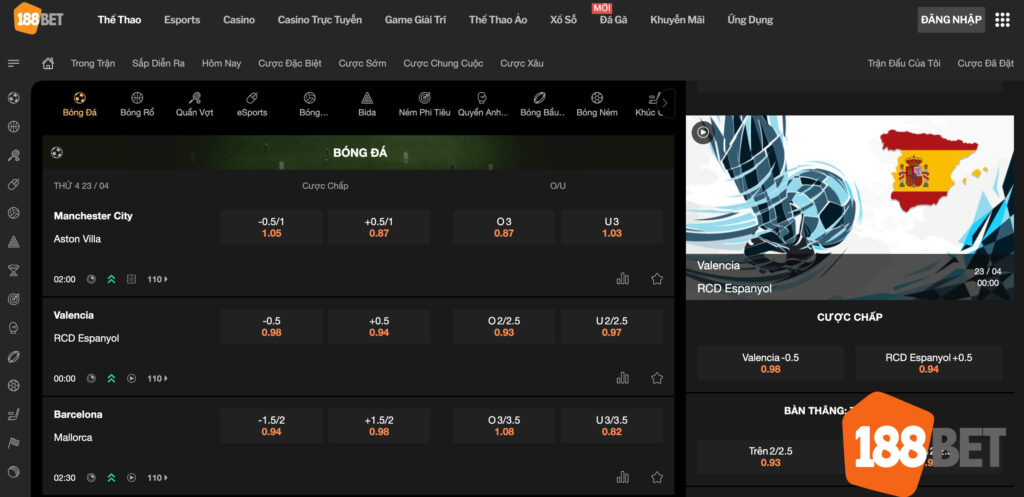The height and width of the screenshot is (497, 1024).
Task: Bet Aston Villa +0.5/1 at 0.87
Action: coord(379,227)
